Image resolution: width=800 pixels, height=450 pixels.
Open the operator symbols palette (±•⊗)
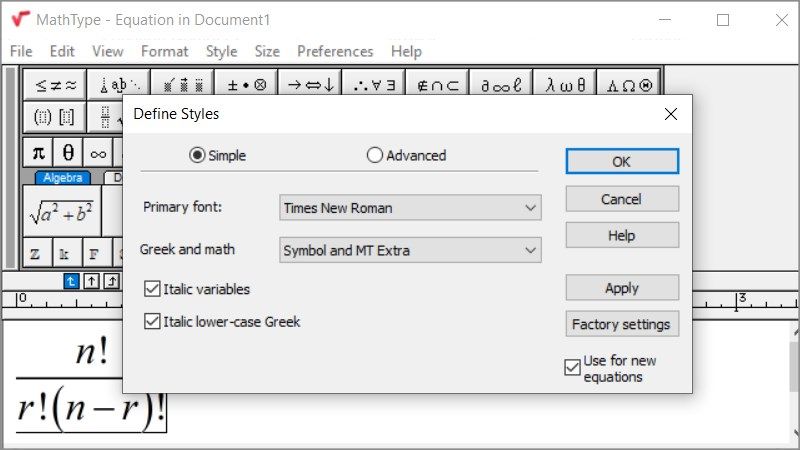click(x=247, y=85)
